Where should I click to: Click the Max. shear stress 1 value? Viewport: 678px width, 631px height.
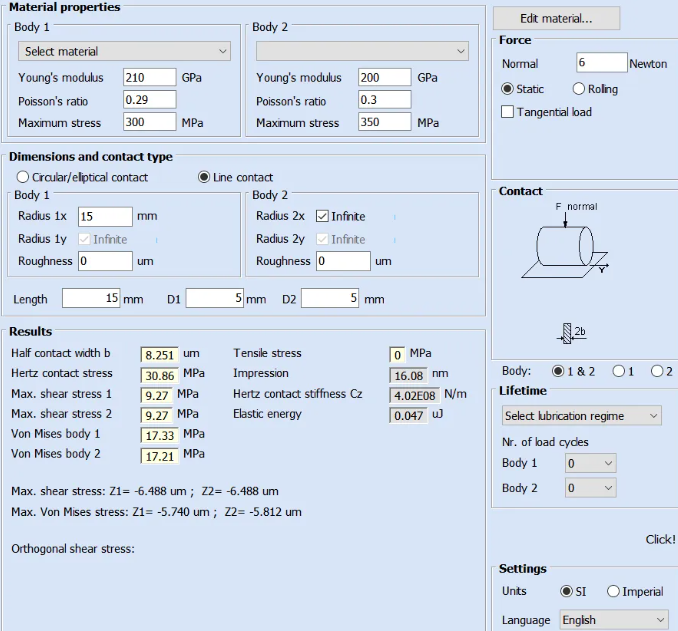coord(156,395)
